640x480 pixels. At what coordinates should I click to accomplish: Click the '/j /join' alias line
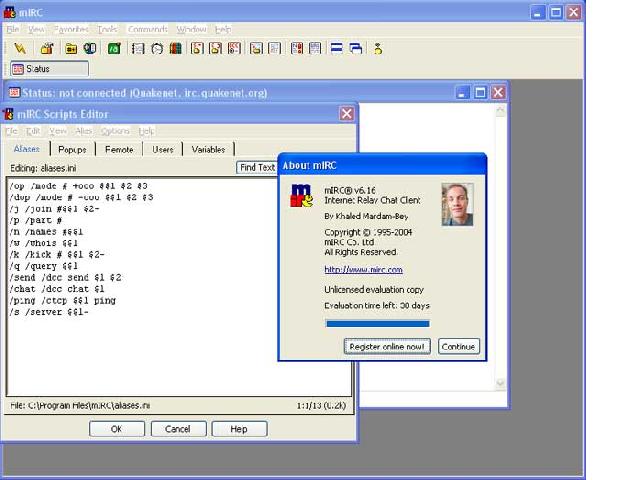click(x=54, y=209)
